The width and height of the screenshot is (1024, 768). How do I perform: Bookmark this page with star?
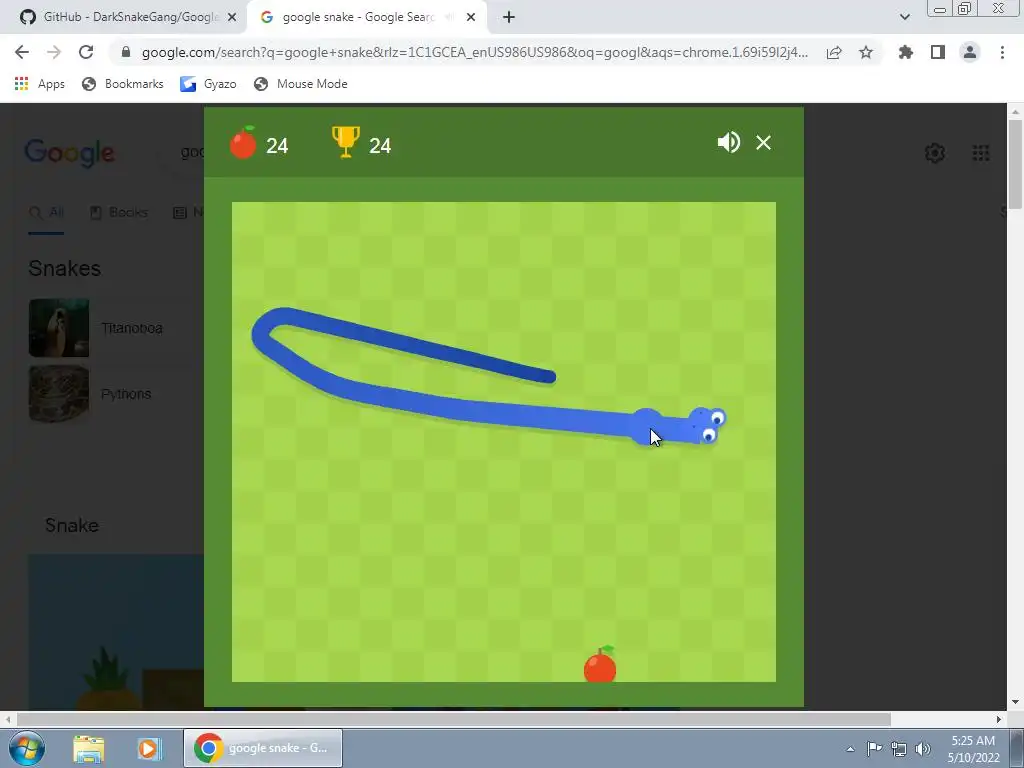pos(866,52)
